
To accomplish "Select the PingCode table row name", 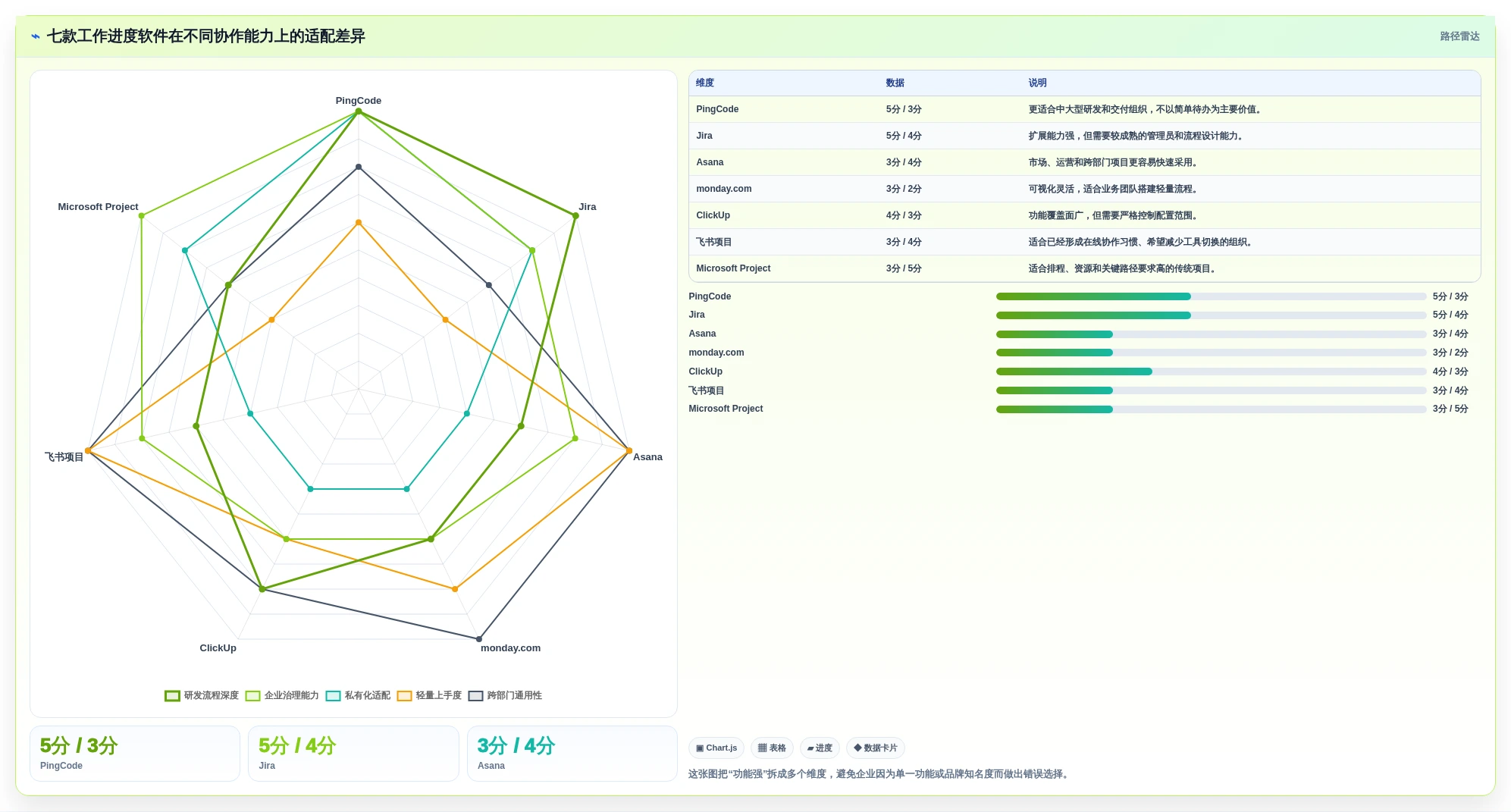I will [x=717, y=109].
